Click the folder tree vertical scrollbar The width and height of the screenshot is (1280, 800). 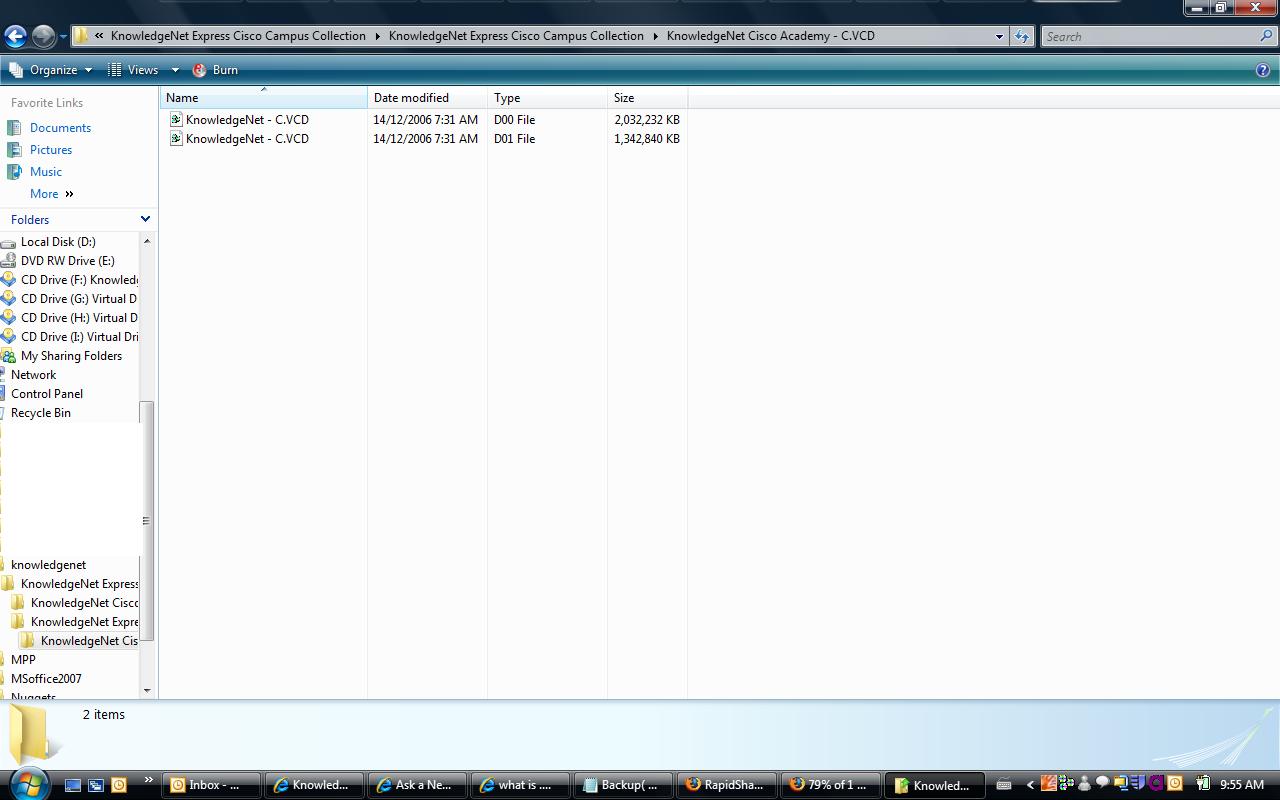click(x=147, y=520)
